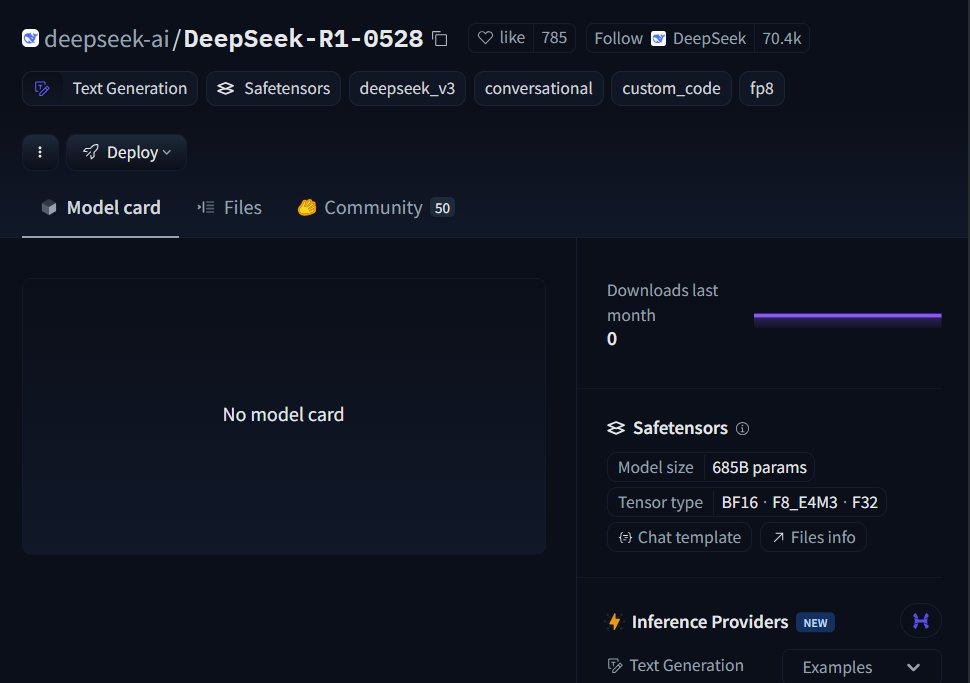Viewport: 970px width, 683px height.
Task: Follow the DeepSeek organization
Action: coord(670,38)
